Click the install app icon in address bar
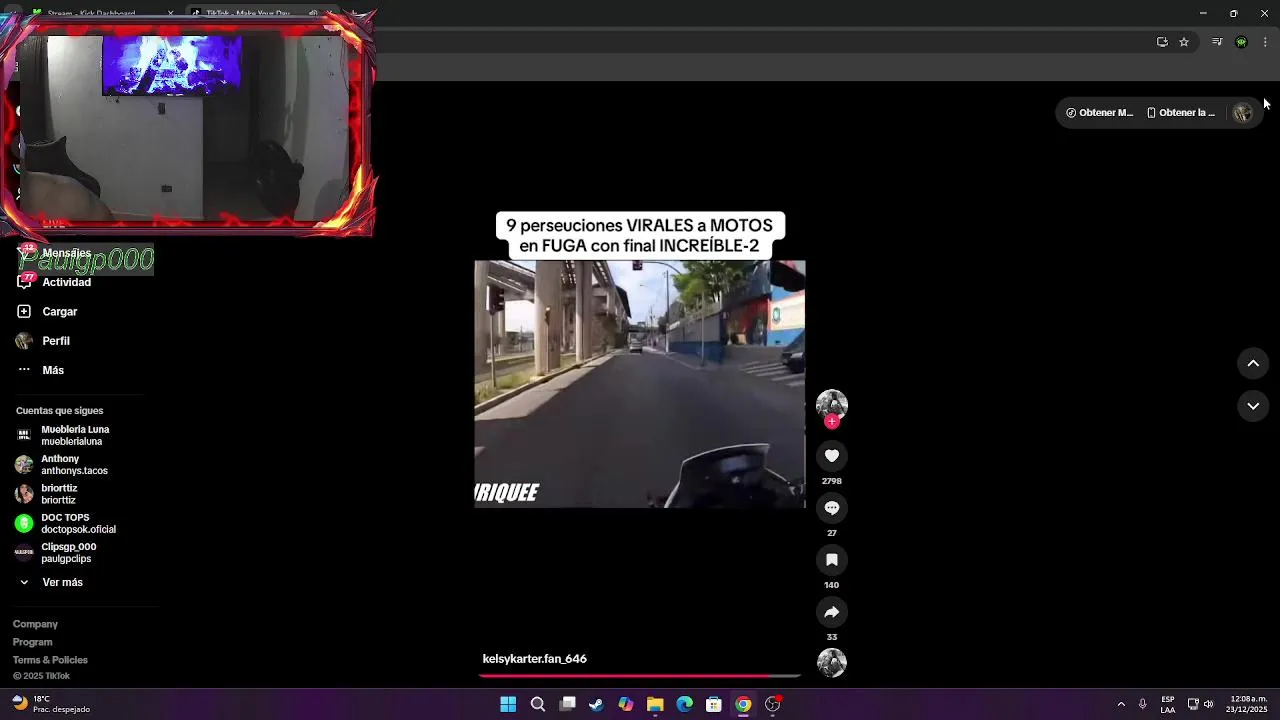The height and width of the screenshot is (720, 1280). coord(1162,42)
